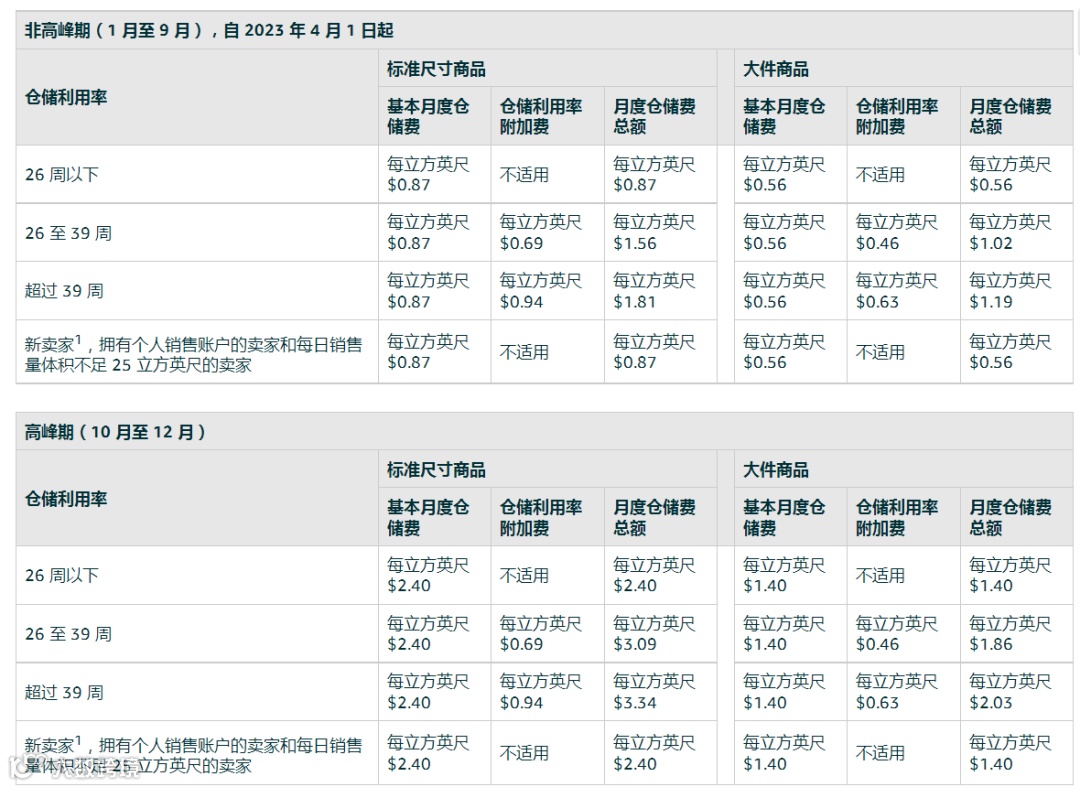Click "$0.63" surcharge in the peak-season table
Image resolution: width=1080 pixels, height=787 pixels.
tap(878, 703)
